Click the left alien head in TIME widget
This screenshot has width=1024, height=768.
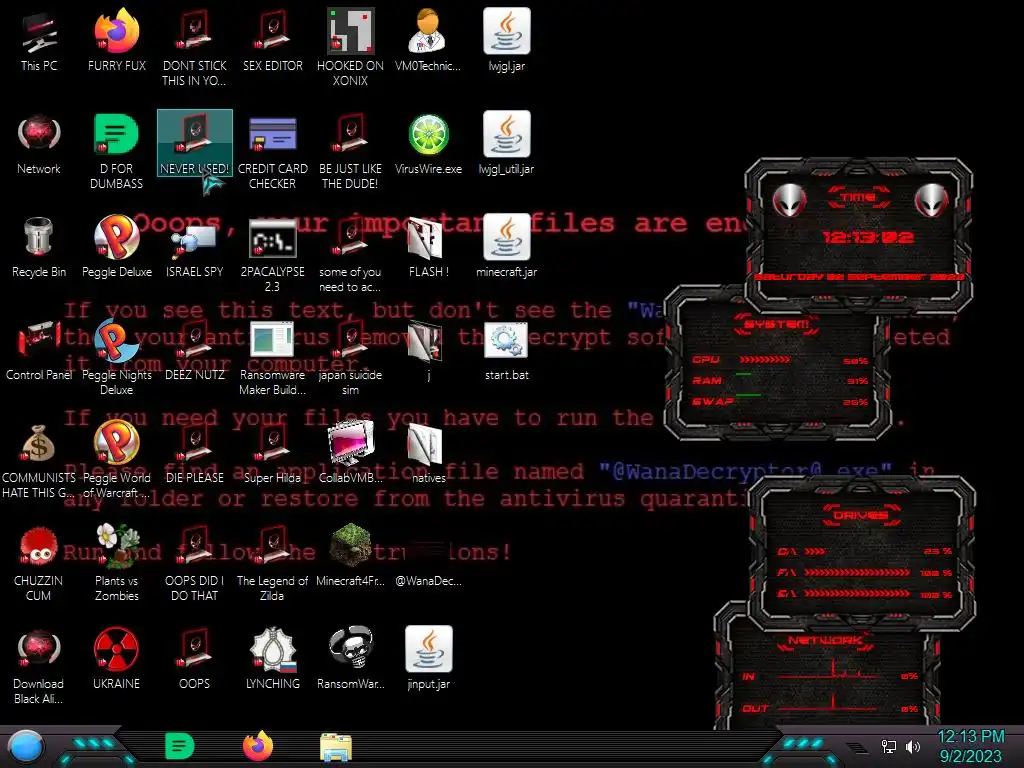tap(789, 200)
